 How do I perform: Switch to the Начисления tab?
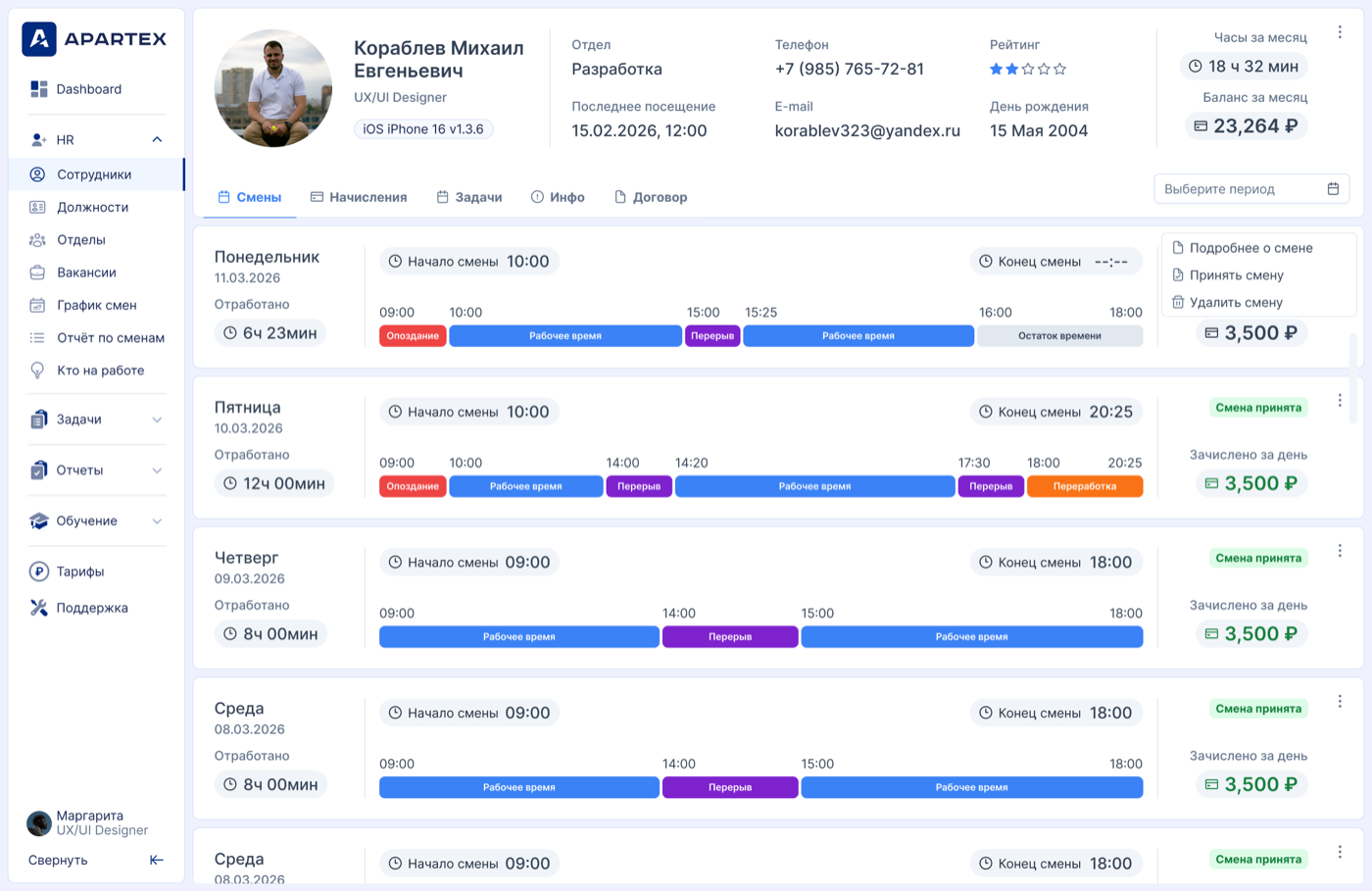359,197
